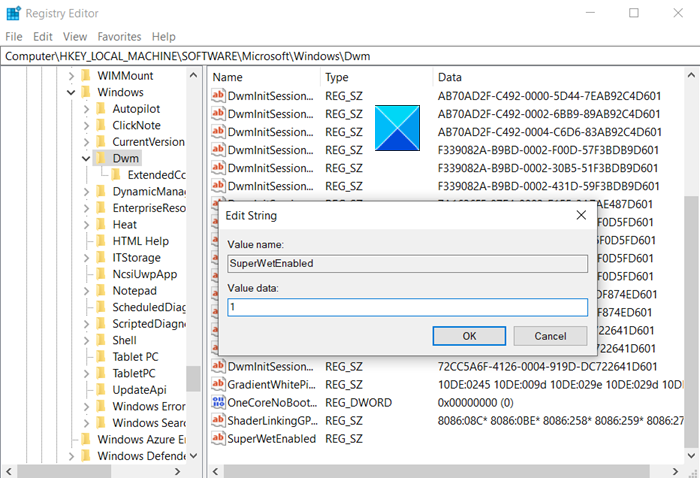
Task: Select the UpdateApi folder icon
Action: [101, 389]
